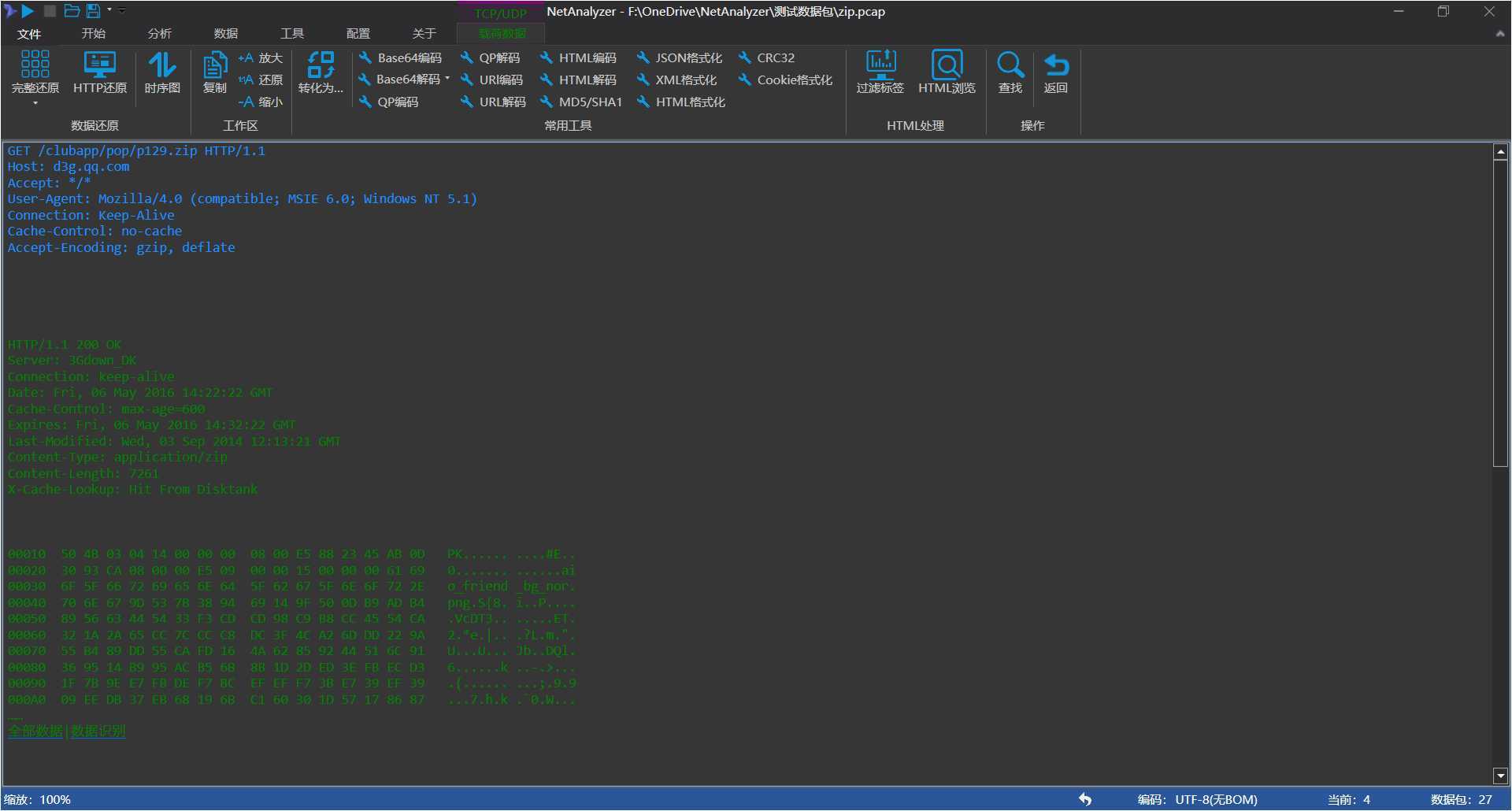Viewport: 1512px width, 811px height.
Task: Open MD5/SHA1 hash tool
Action: [x=581, y=102]
